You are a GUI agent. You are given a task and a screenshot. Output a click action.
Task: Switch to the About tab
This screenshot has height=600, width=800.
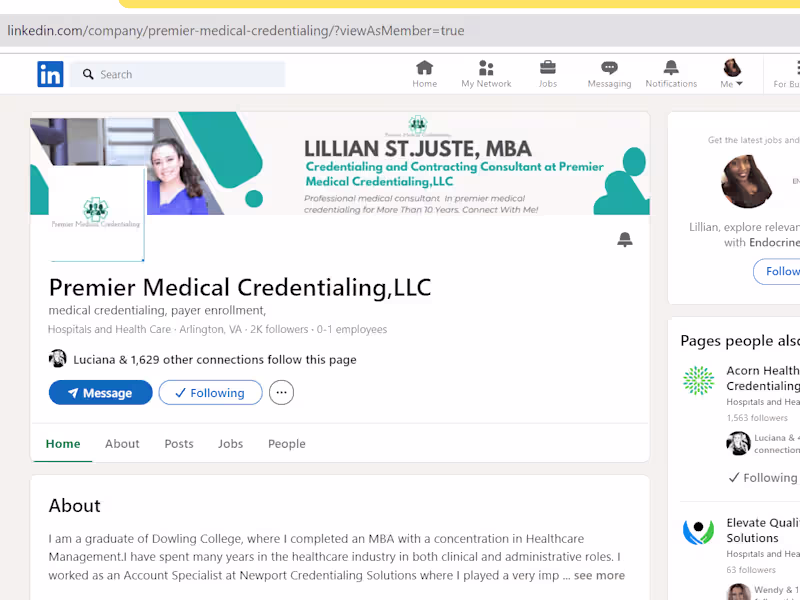coord(122,444)
